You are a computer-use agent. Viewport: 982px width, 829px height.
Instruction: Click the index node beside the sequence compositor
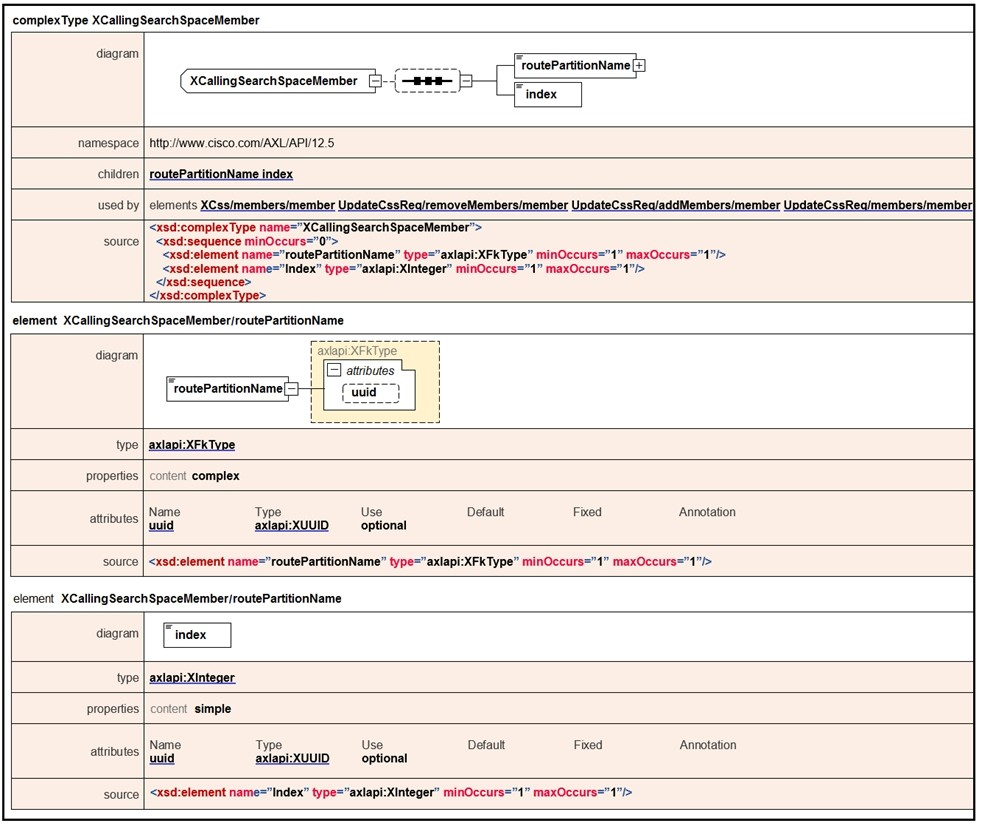547,95
